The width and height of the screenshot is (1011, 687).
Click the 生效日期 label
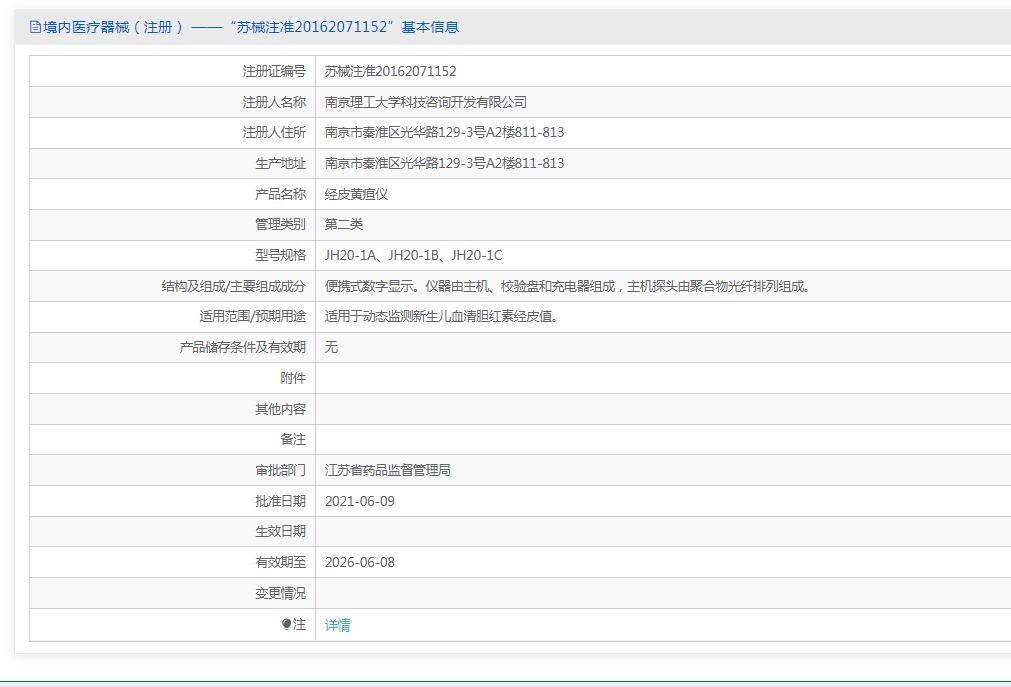pos(280,531)
